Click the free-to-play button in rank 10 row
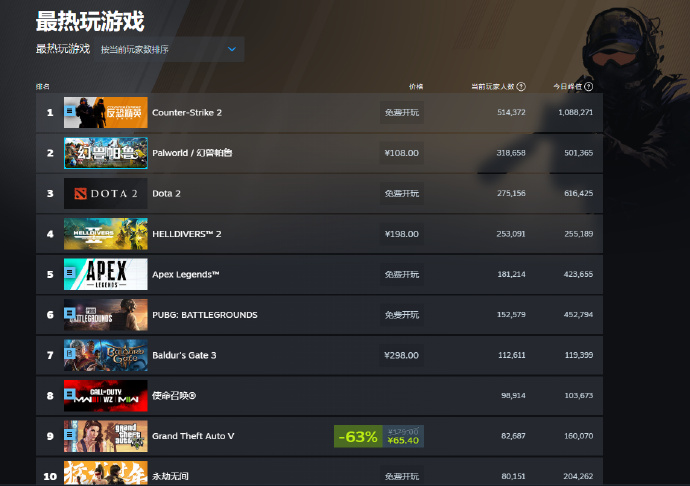690x486 pixels. click(x=402, y=476)
